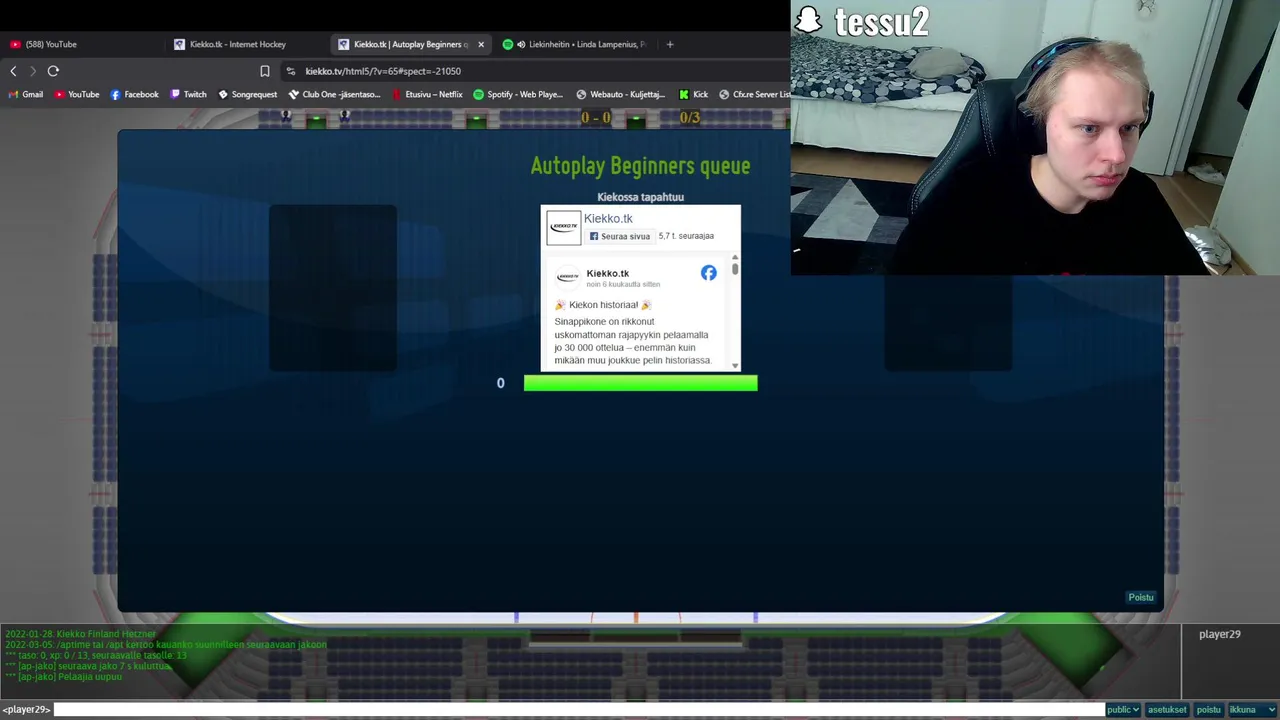Screen dimensions: 1280x720
Task: Click the '5,7 t. seuraajaa' follower count
Action: [686, 236]
